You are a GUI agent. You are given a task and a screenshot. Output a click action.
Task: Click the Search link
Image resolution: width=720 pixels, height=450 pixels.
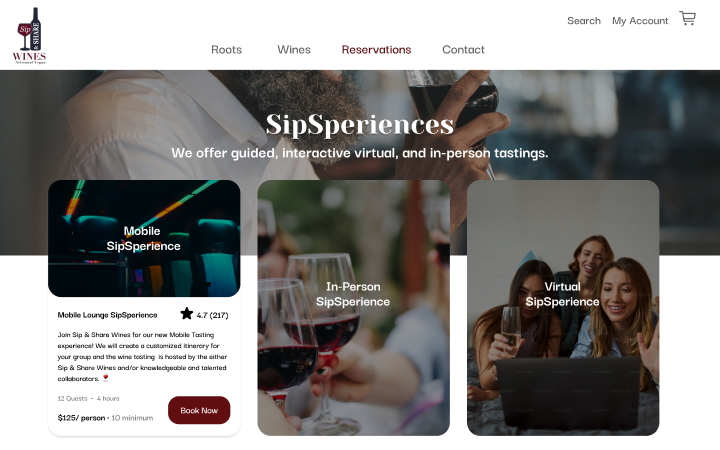(584, 21)
